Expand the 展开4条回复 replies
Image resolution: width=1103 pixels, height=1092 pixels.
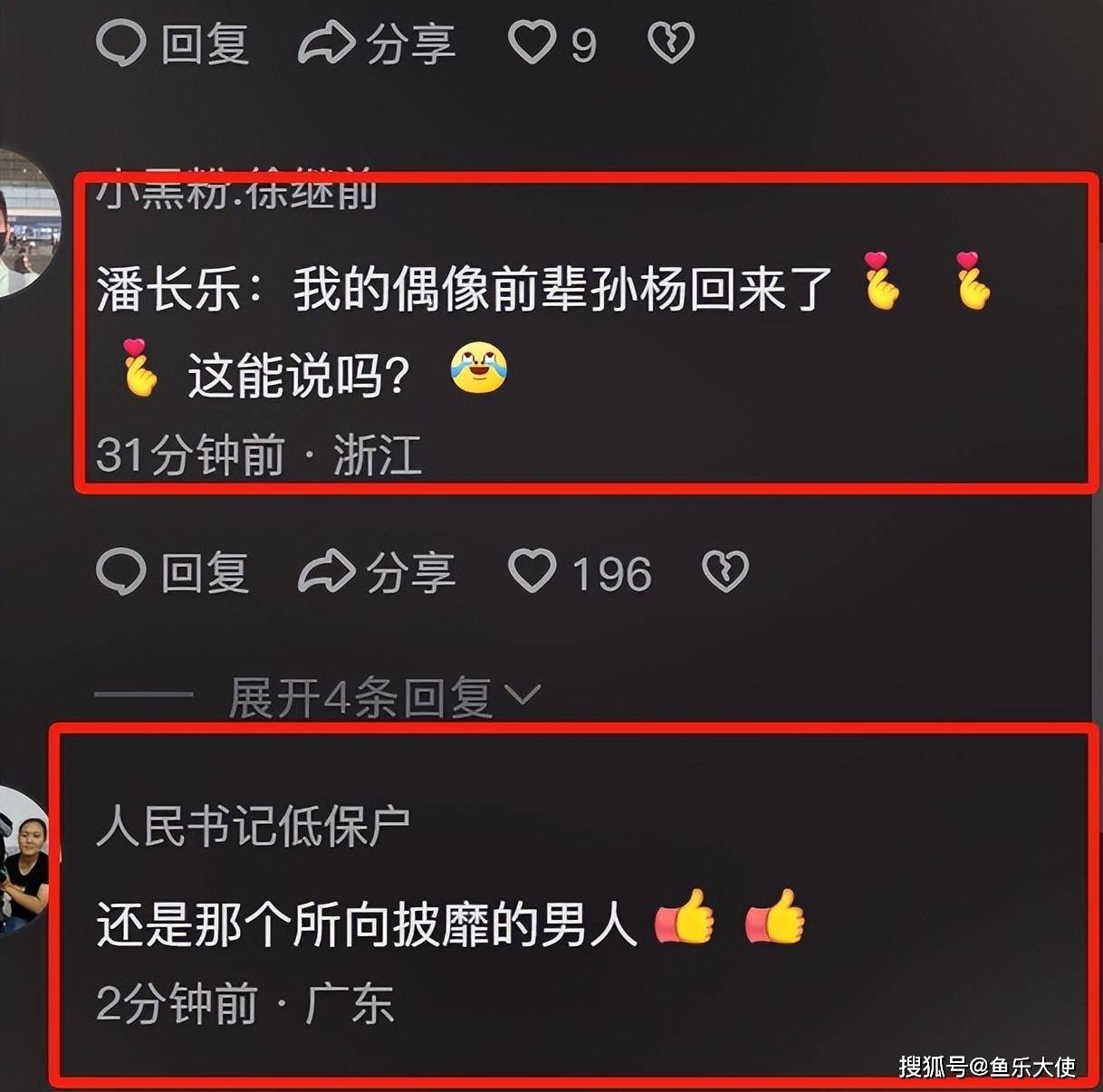(x=360, y=696)
